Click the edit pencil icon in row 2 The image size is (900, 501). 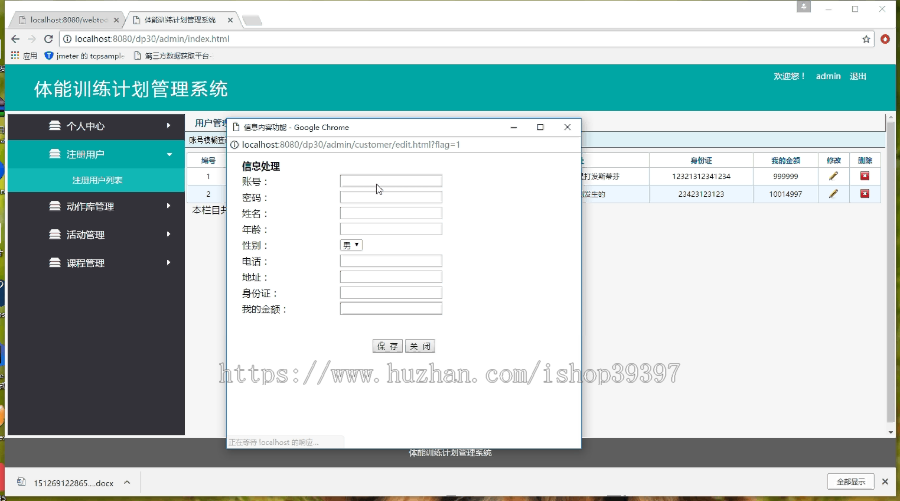pos(833,194)
